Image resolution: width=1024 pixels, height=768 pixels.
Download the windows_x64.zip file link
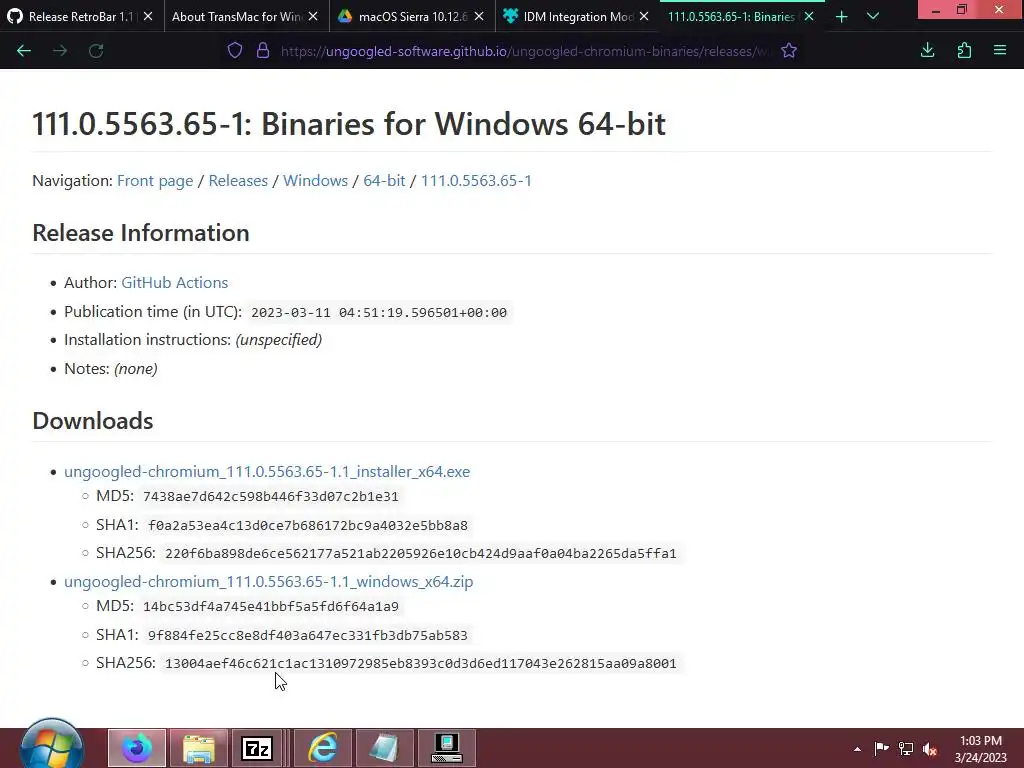(x=268, y=582)
